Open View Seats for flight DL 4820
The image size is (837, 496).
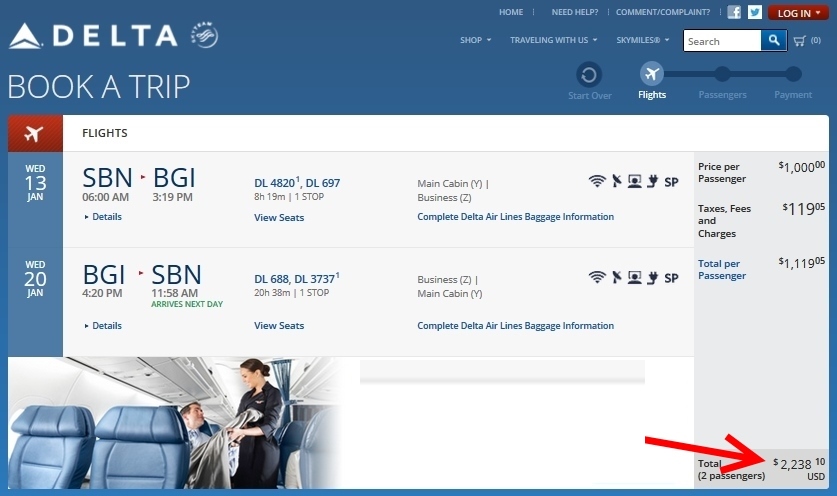(279, 218)
